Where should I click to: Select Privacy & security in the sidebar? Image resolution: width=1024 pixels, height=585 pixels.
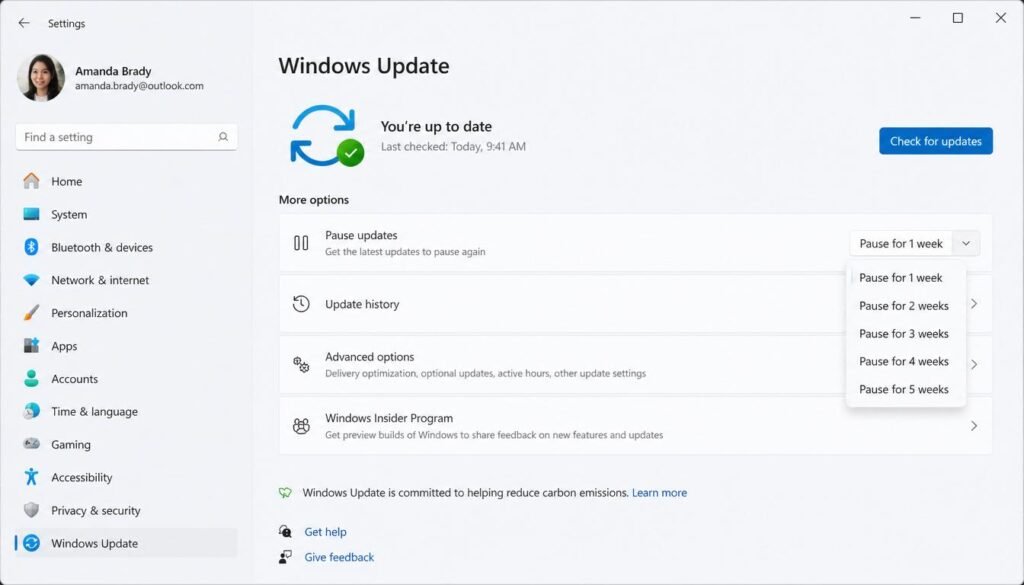click(x=126, y=510)
